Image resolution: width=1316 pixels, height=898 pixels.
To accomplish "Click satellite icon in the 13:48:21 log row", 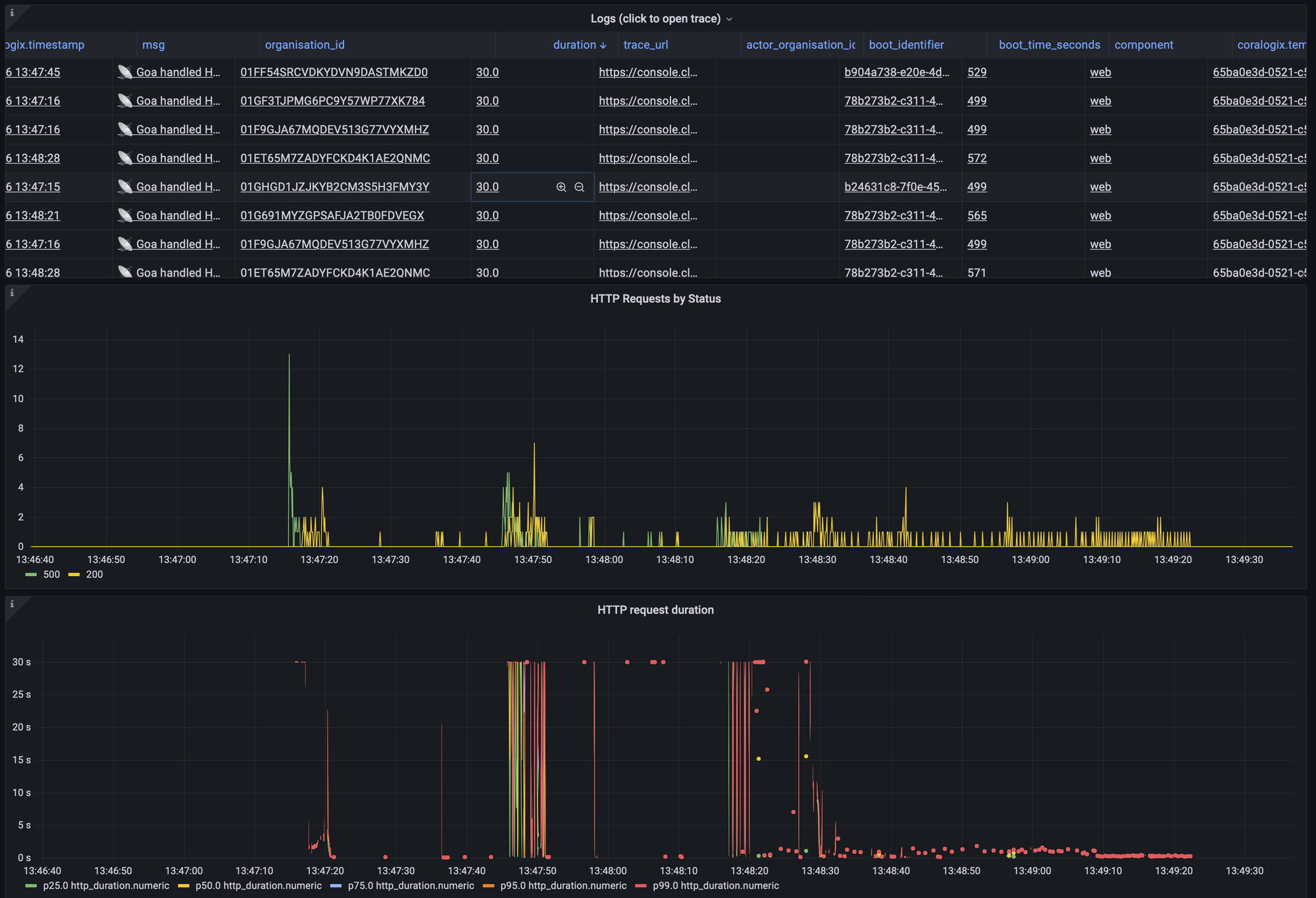I will pyautogui.click(x=125, y=215).
